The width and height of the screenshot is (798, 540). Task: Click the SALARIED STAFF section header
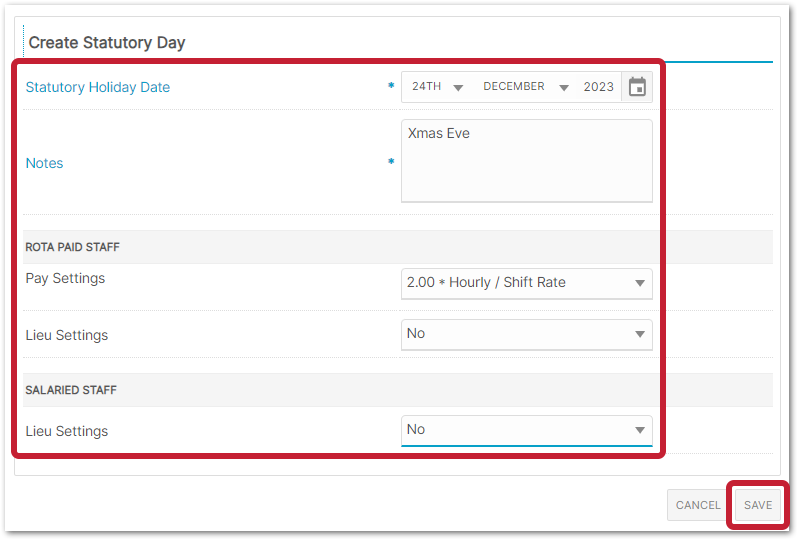click(71, 390)
